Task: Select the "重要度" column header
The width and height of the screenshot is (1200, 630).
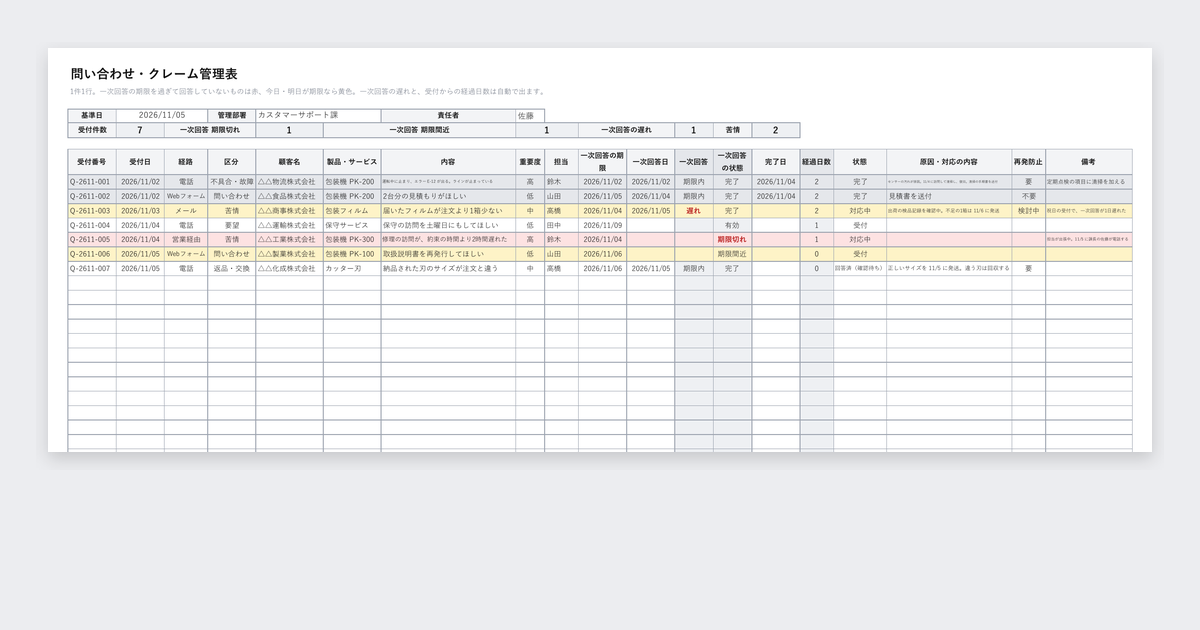Action: click(x=530, y=161)
